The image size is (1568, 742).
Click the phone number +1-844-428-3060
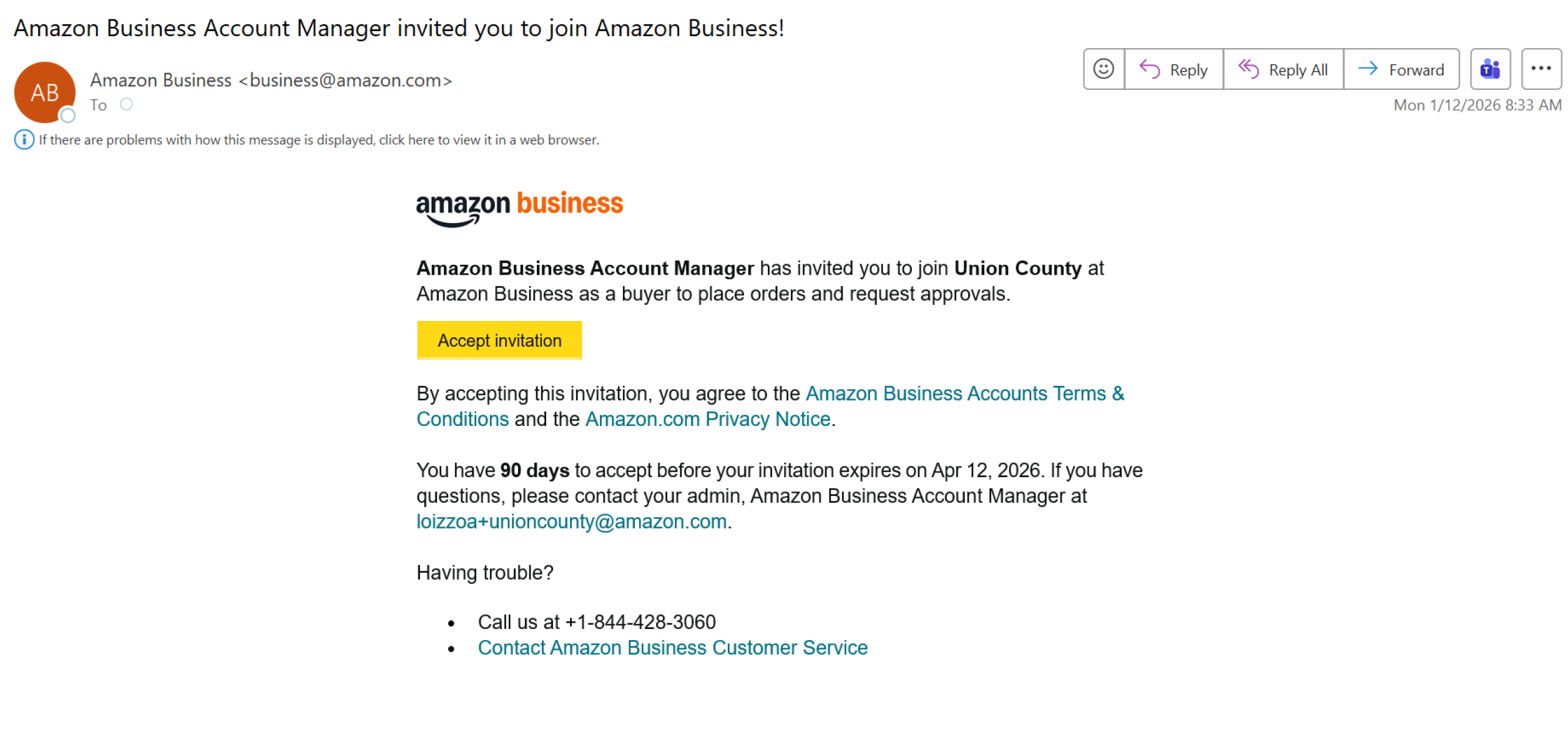(640, 622)
